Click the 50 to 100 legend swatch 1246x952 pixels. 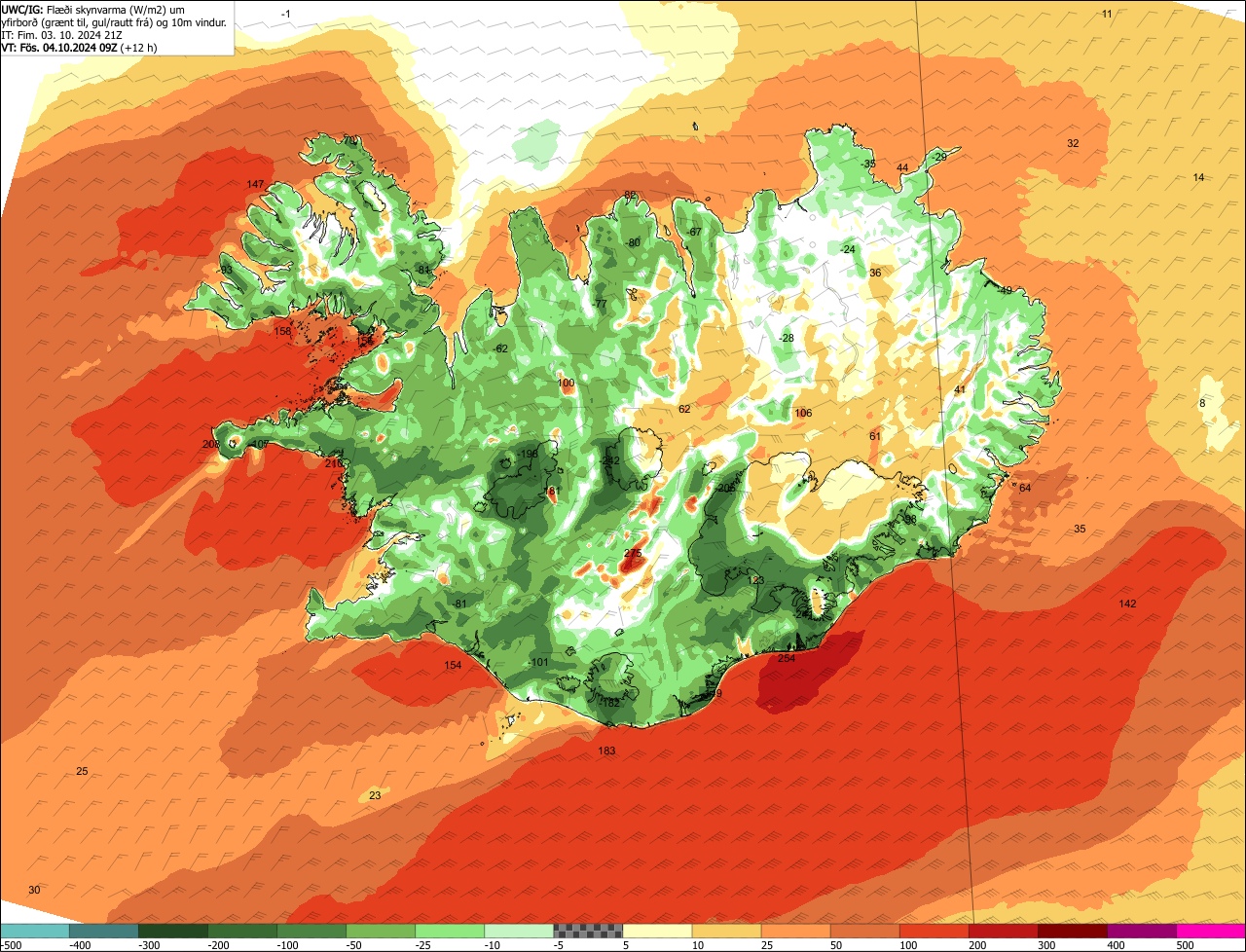tap(864, 931)
